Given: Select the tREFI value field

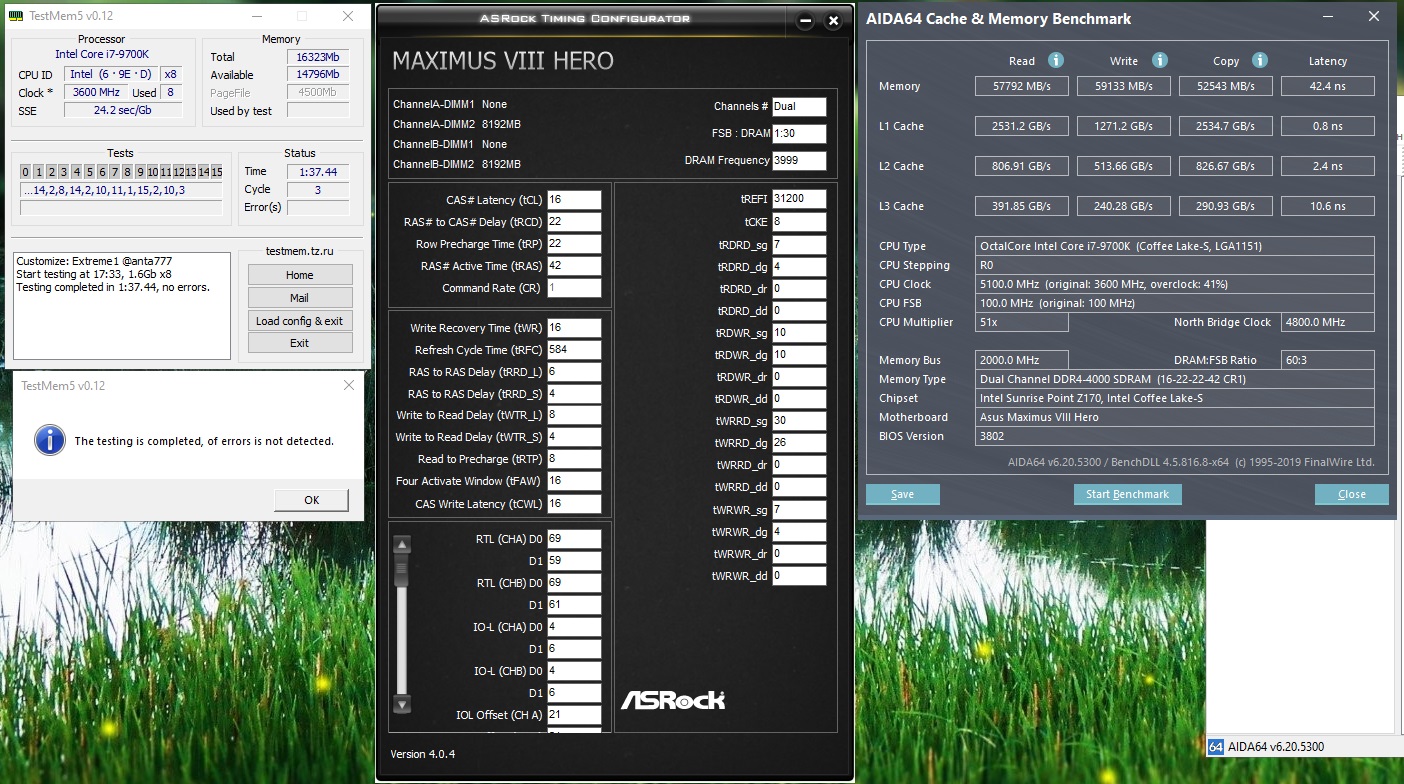Looking at the screenshot, I should pyautogui.click(x=799, y=199).
